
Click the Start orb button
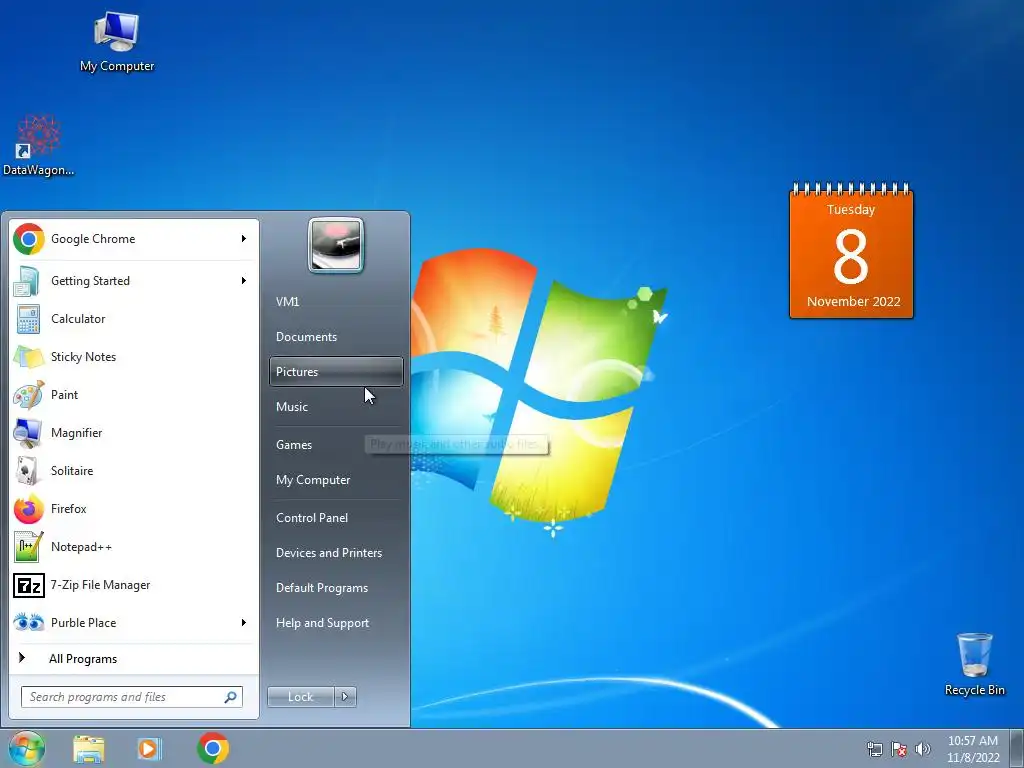pos(27,748)
